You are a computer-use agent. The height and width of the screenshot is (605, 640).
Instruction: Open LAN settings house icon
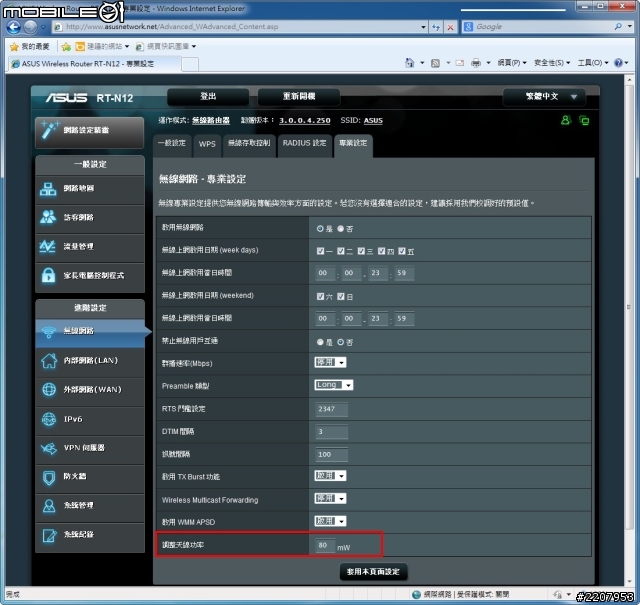(x=49, y=361)
